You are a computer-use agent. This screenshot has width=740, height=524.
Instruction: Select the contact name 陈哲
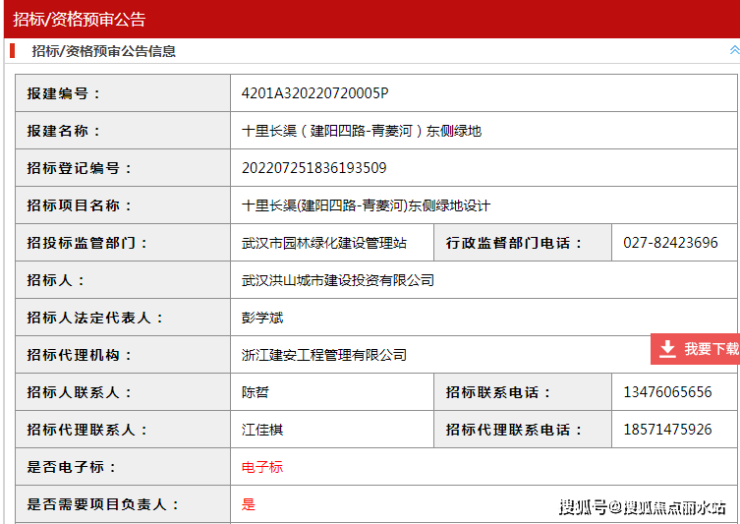[x=255, y=392]
